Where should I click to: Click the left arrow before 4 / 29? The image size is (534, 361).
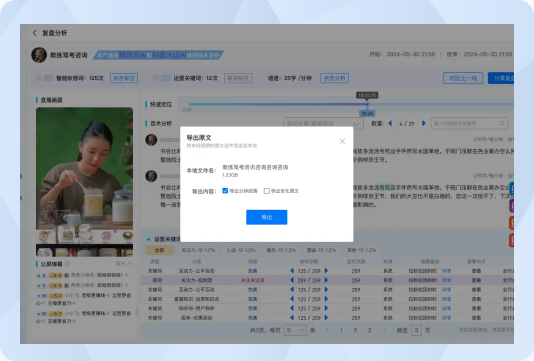(x=390, y=123)
